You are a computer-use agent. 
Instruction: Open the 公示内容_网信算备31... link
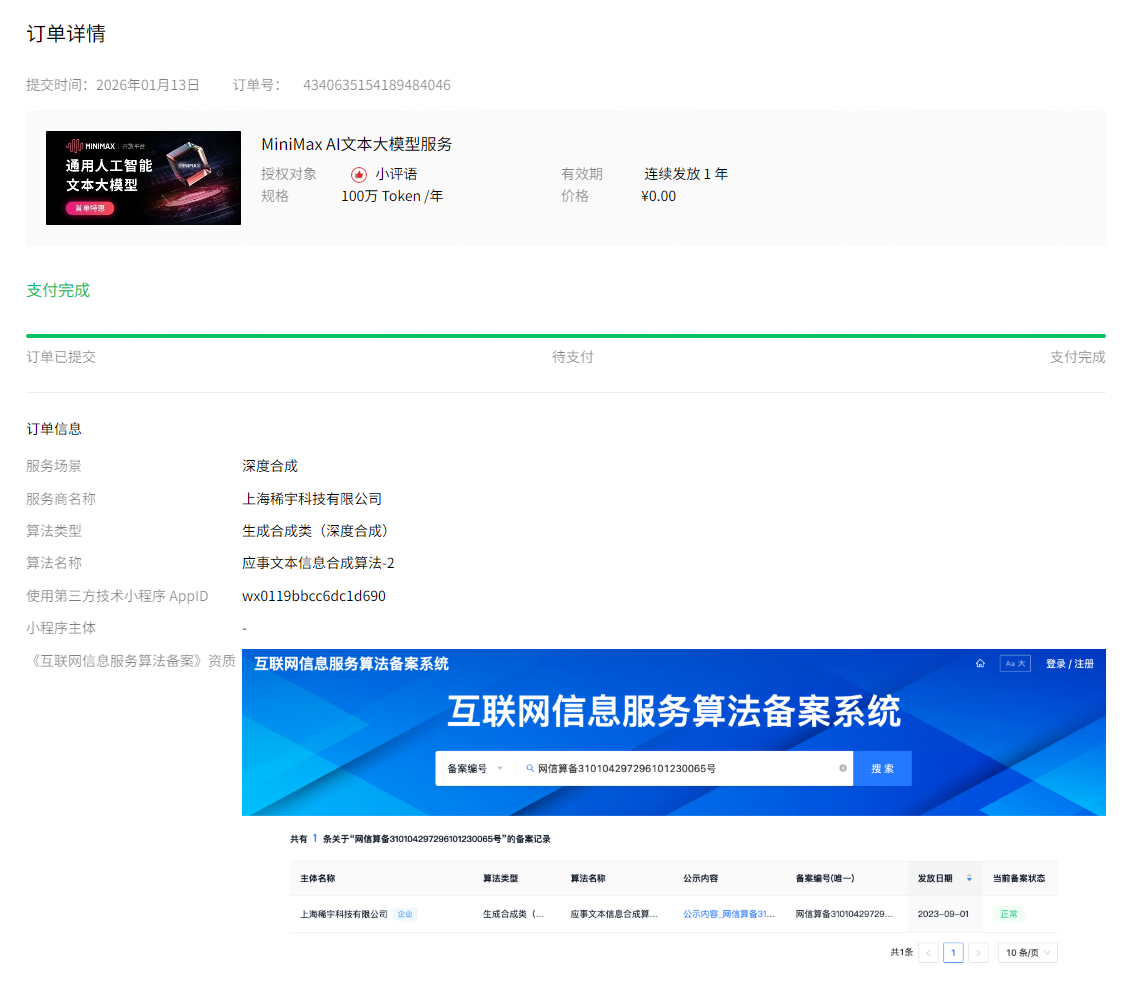(x=729, y=914)
